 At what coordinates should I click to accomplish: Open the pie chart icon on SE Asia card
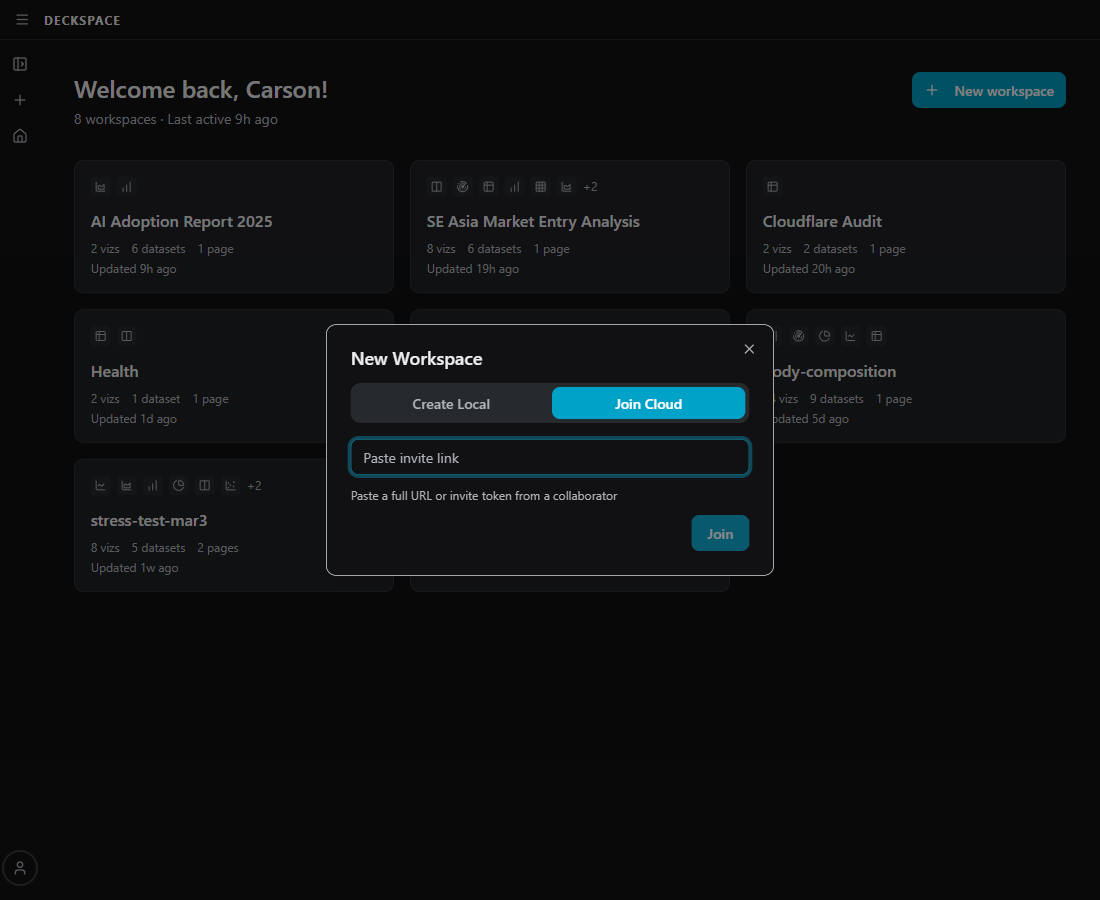point(462,186)
